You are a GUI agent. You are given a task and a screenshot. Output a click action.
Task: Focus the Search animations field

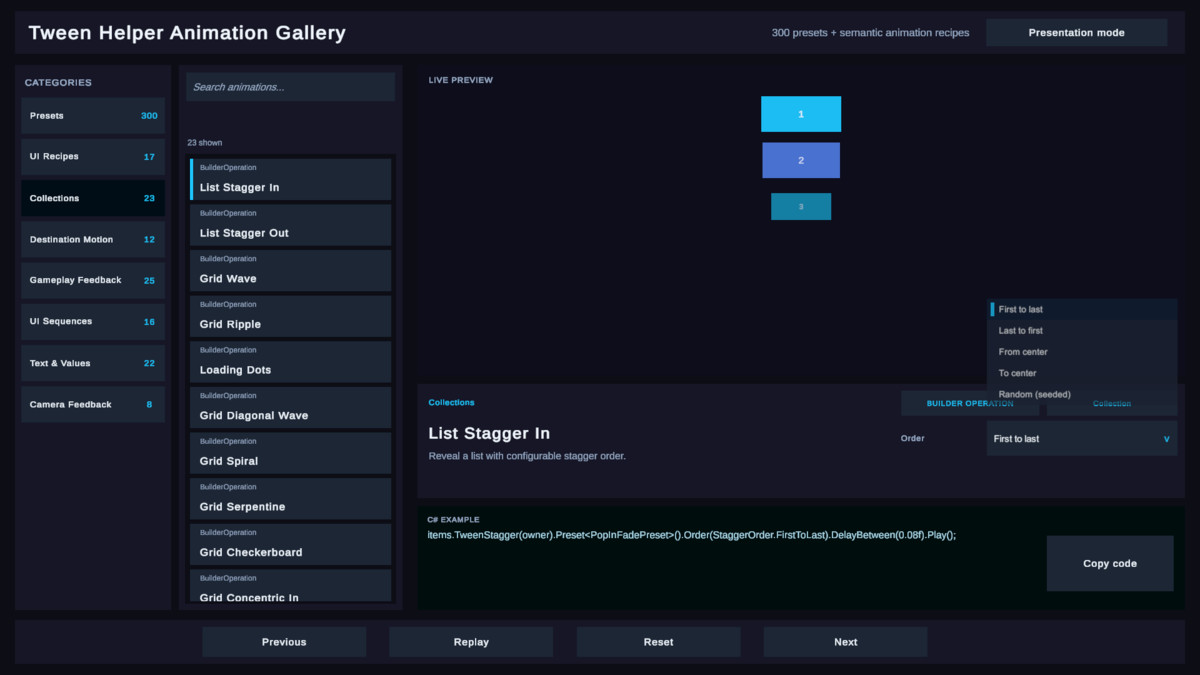click(x=290, y=87)
